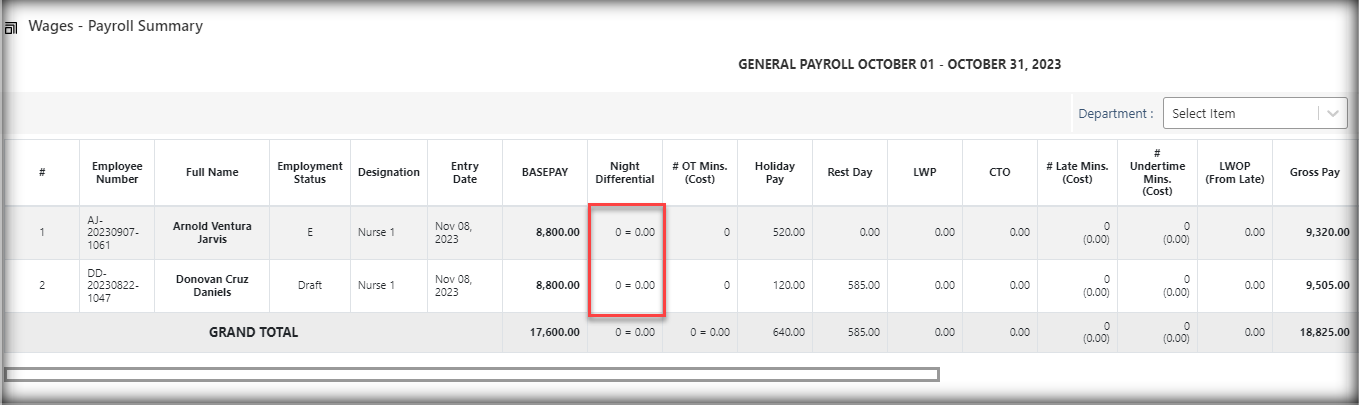Viewport: 1359px width, 405px height.
Task: Expand the Department dropdown chevron arrow
Action: tap(1333, 114)
